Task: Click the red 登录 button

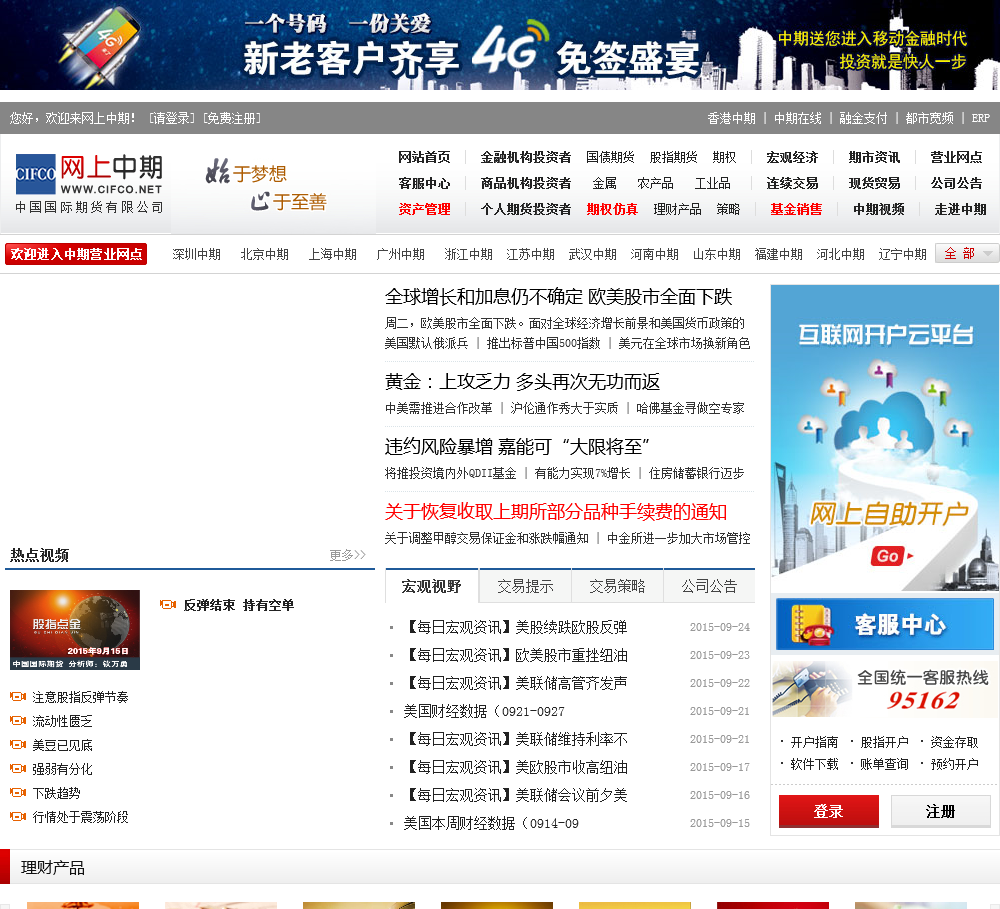Action: point(828,811)
